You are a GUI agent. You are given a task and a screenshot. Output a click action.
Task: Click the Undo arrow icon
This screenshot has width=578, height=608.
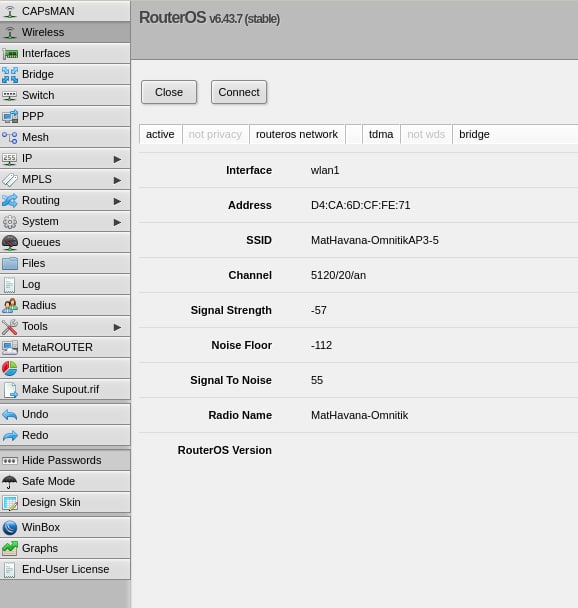(x=10, y=415)
